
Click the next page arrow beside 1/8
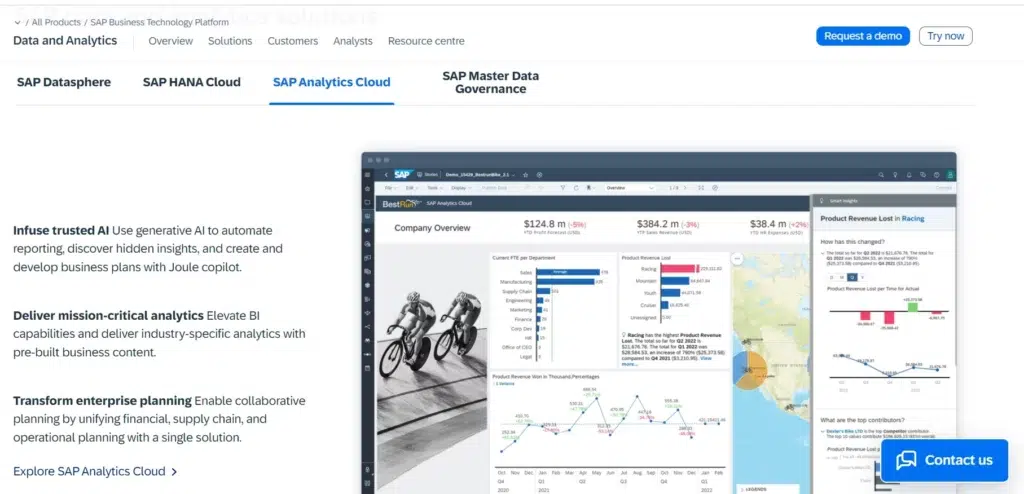pyautogui.click(x=685, y=188)
